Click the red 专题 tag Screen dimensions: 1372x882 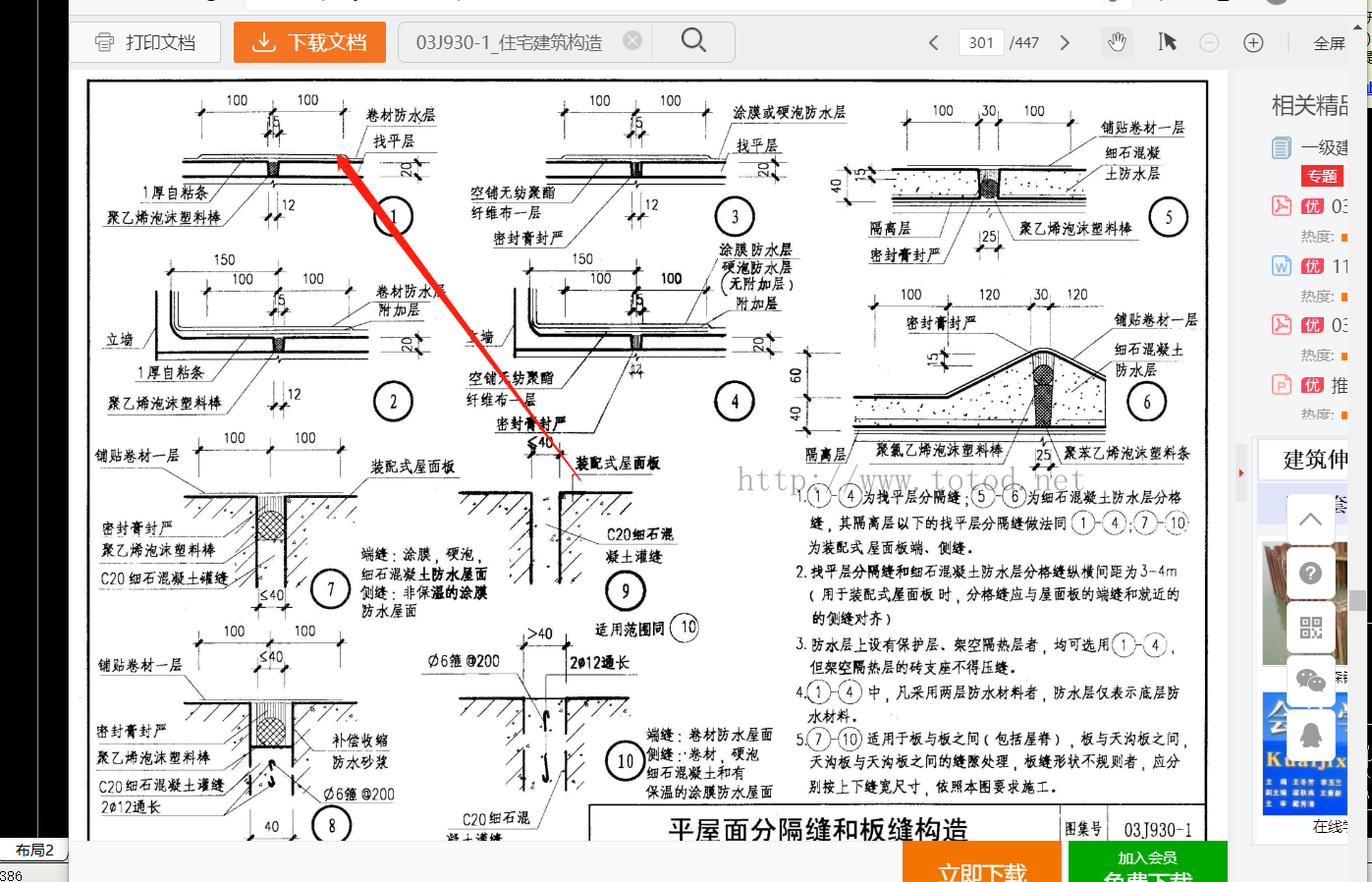pyautogui.click(x=1322, y=176)
